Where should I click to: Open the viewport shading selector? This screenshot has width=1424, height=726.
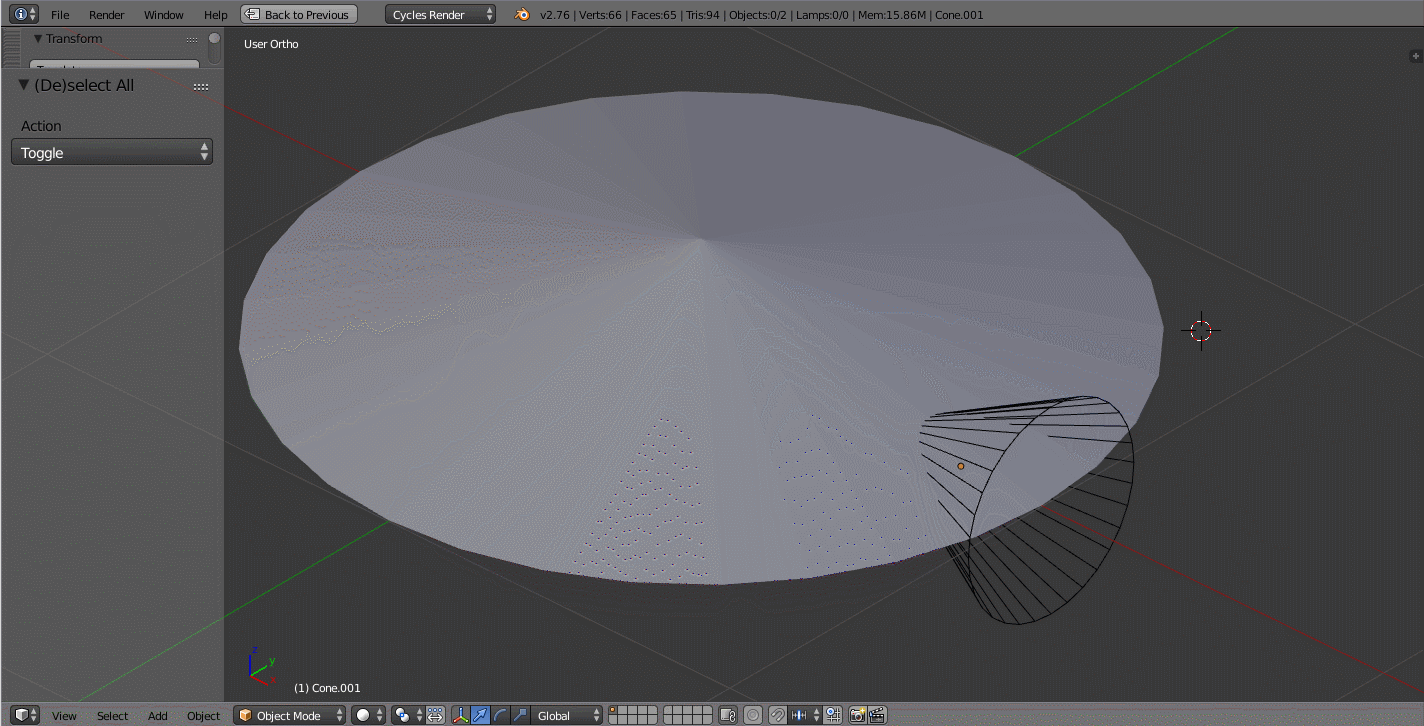tap(369, 715)
